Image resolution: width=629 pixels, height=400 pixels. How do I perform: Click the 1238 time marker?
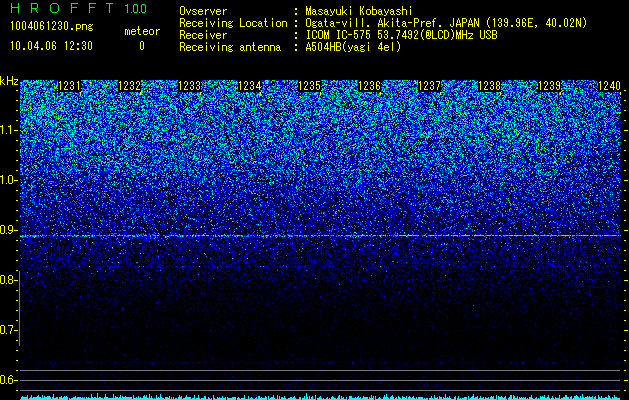(x=489, y=86)
